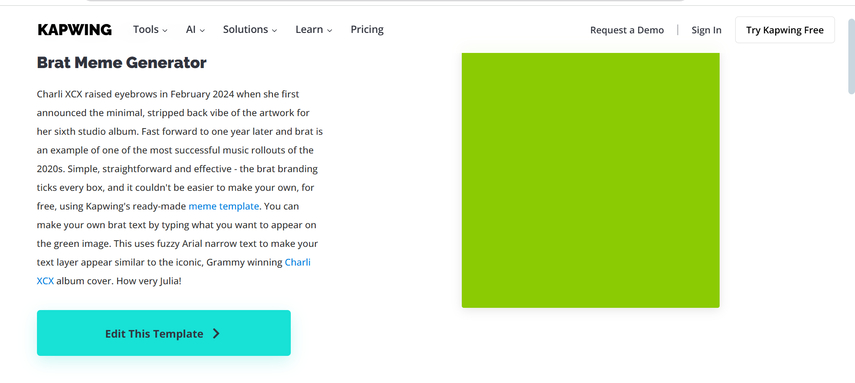Expand the AI dropdown menu
This screenshot has width=855, height=383.
point(195,29)
